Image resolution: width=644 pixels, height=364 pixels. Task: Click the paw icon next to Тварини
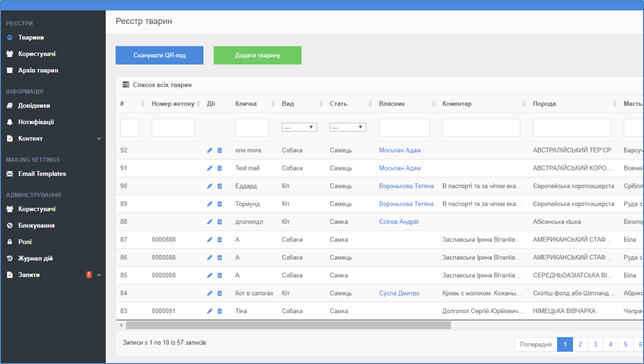point(10,37)
